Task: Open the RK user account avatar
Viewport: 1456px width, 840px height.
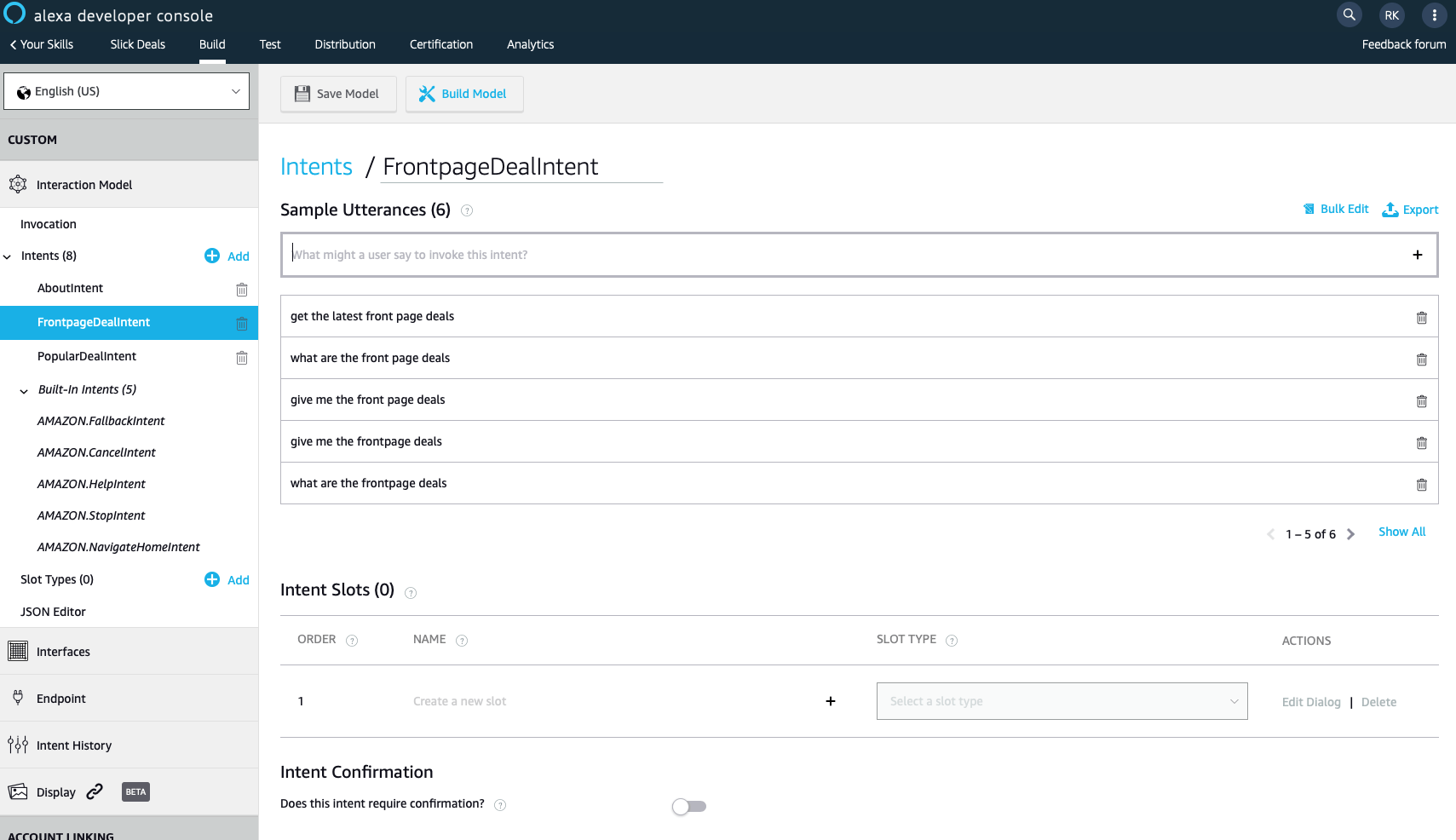Action: click(1392, 14)
